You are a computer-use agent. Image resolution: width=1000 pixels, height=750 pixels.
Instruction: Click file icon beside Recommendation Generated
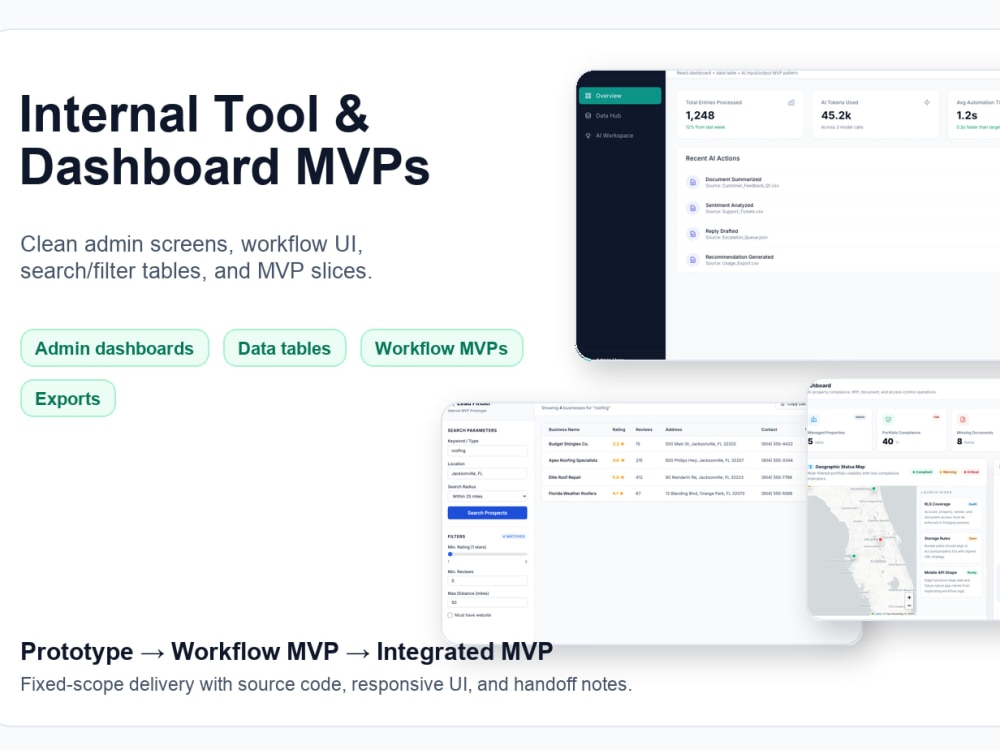tap(693, 260)
